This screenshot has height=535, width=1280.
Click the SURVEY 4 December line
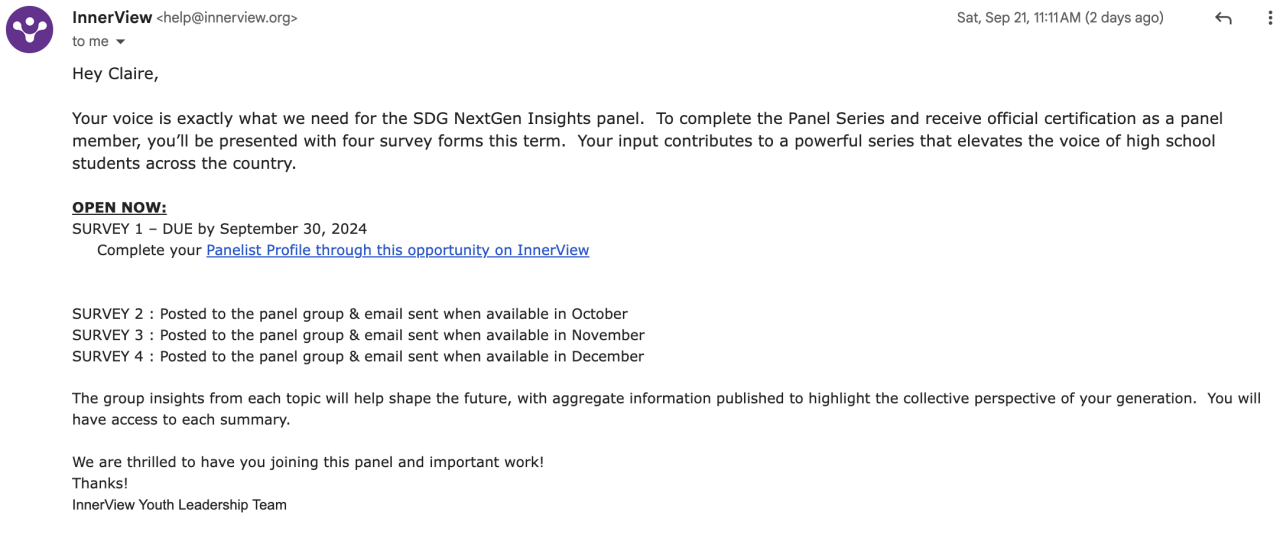358,356
